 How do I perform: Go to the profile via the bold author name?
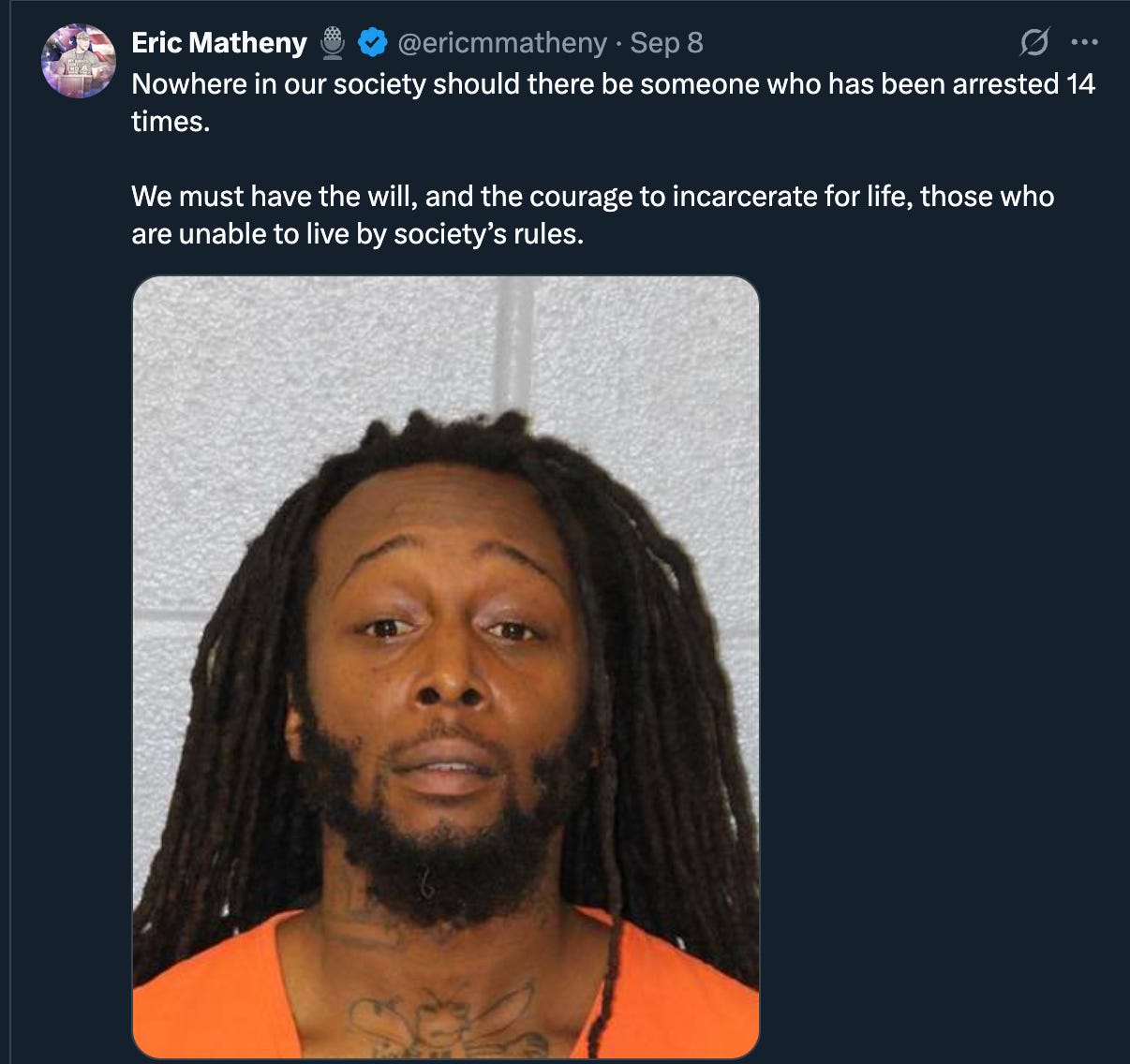point(219,43)
